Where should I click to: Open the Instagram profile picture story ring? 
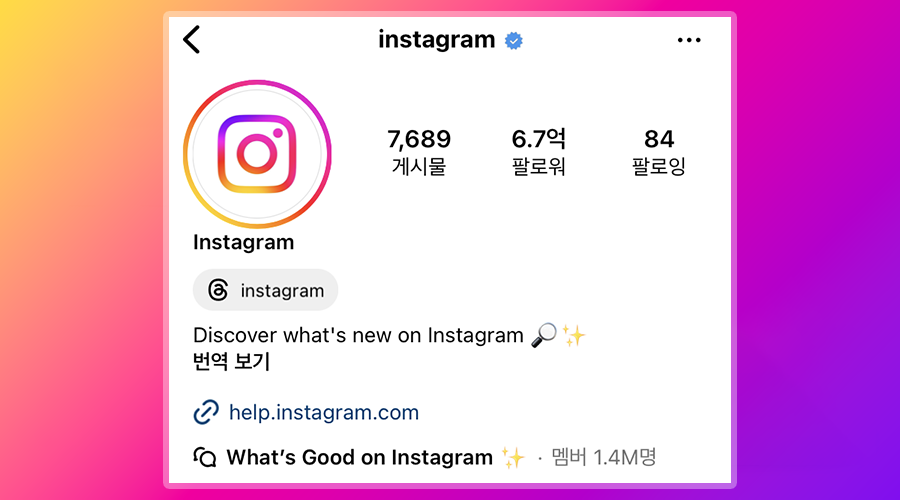click(257, 154)
